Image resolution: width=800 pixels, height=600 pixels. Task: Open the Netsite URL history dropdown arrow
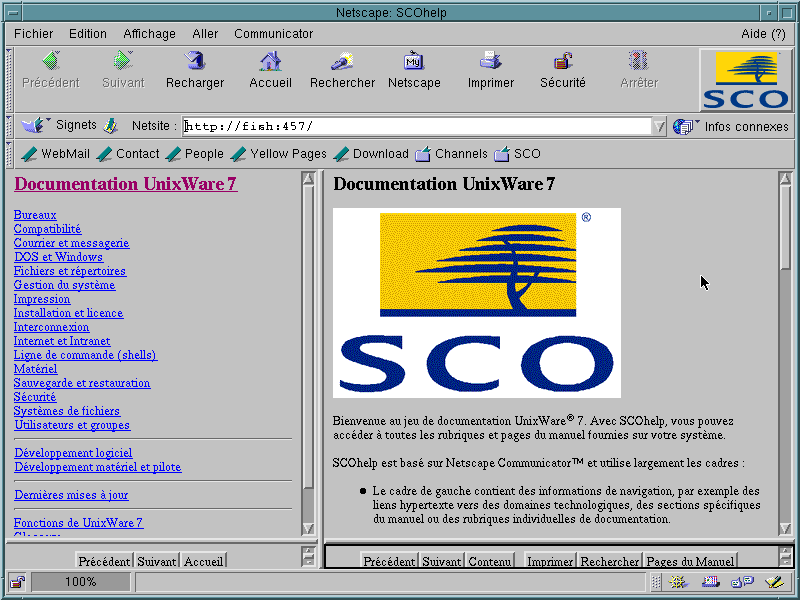tap(659, 126)
